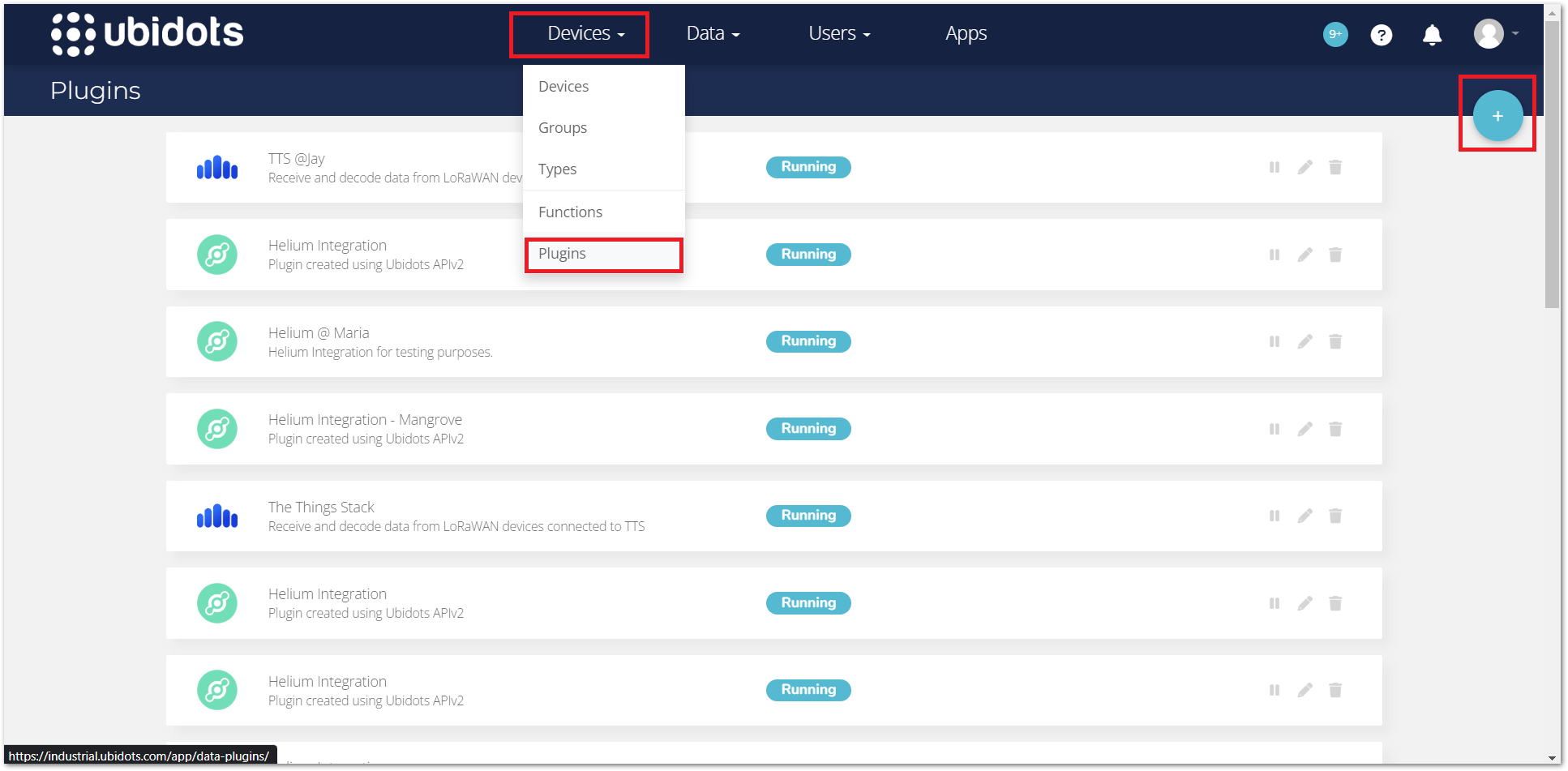Pause the TTS @Jay plugin

click(x=1274, y=167)
